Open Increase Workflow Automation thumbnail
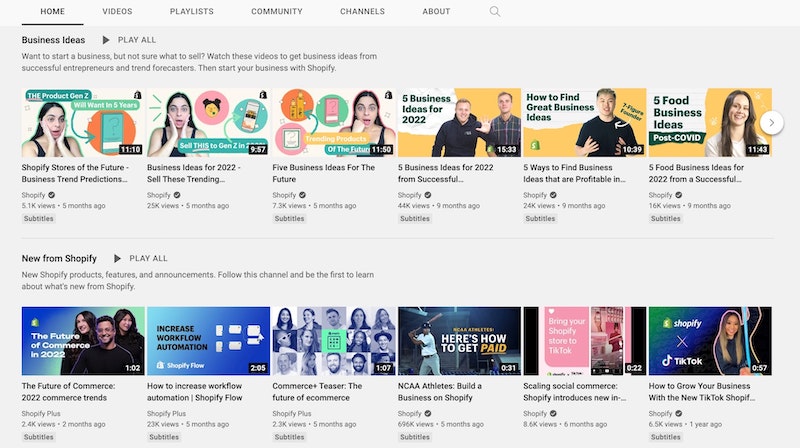This screenshot has height=448, width=800. coord(208,341)
